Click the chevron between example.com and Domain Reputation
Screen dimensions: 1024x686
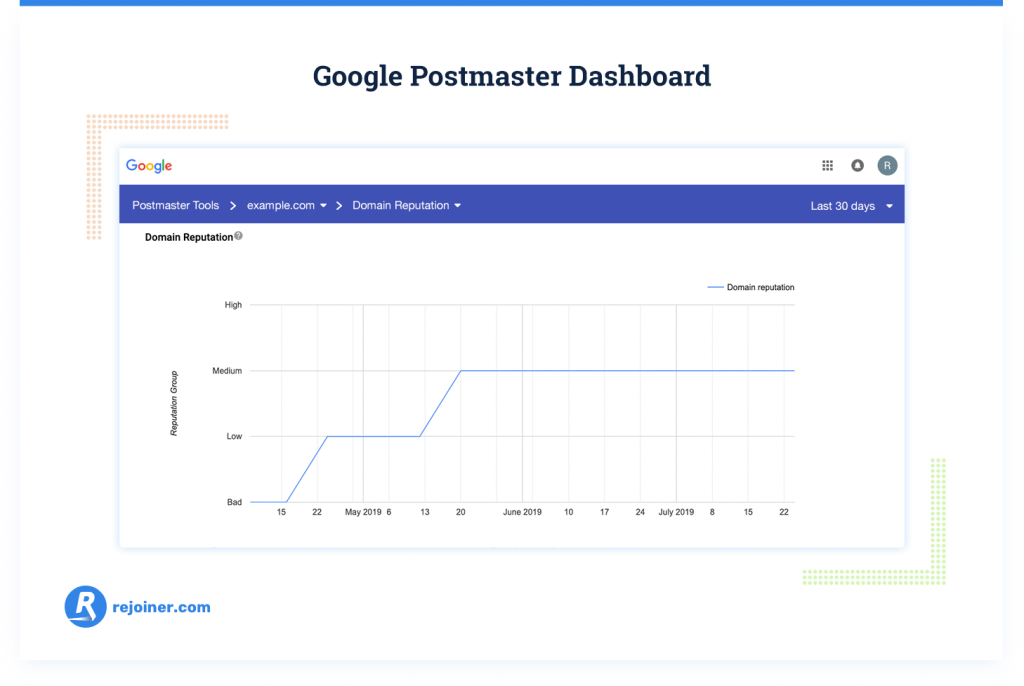[x=338, y=205]
